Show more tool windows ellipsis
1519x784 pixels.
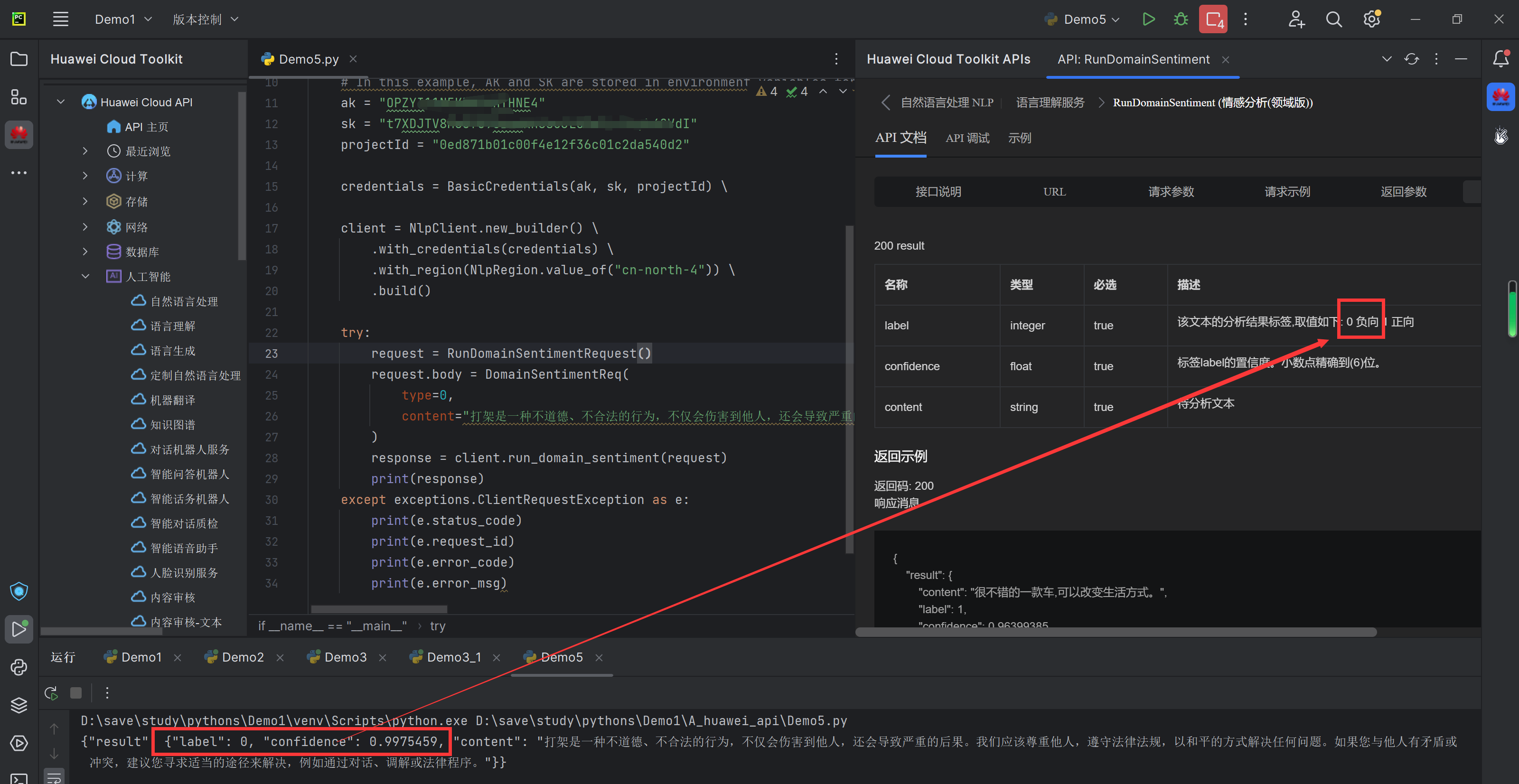click(19, 173)
